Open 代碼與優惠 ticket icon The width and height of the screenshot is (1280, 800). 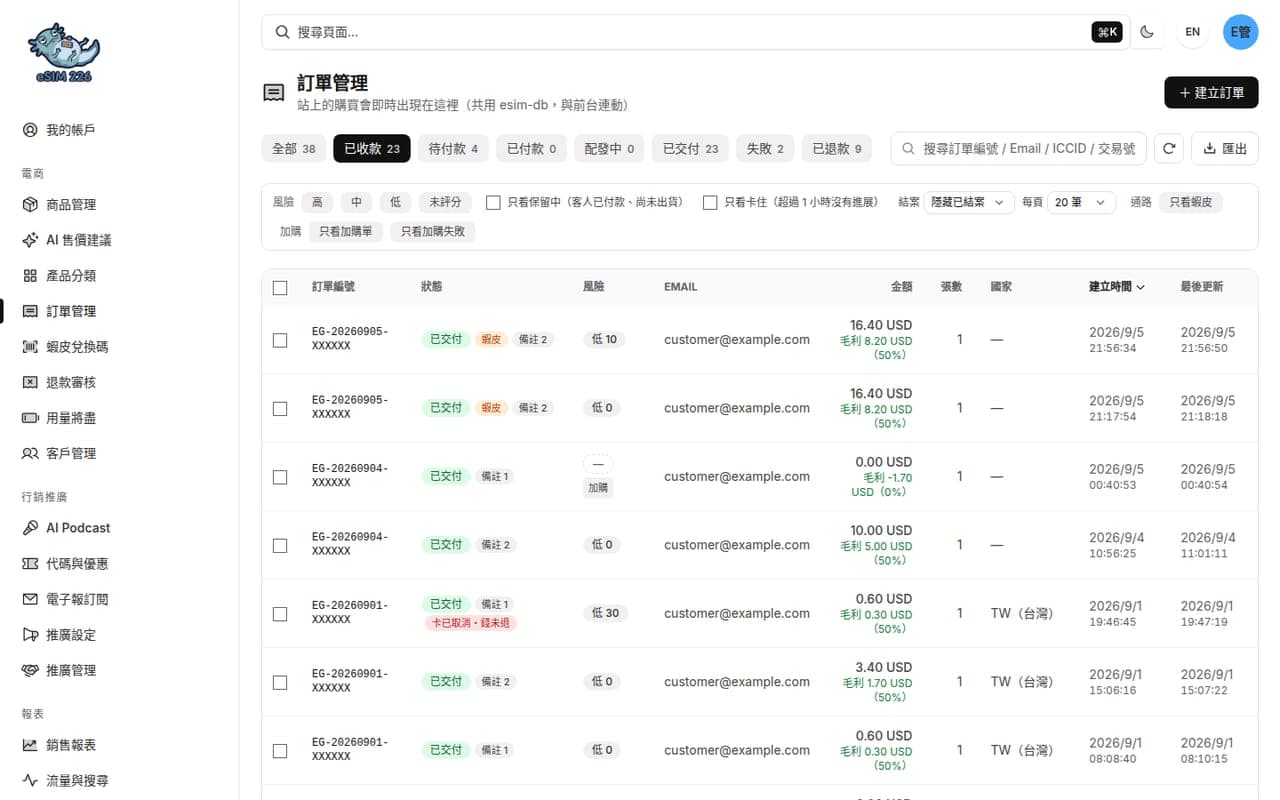point(30,564)
